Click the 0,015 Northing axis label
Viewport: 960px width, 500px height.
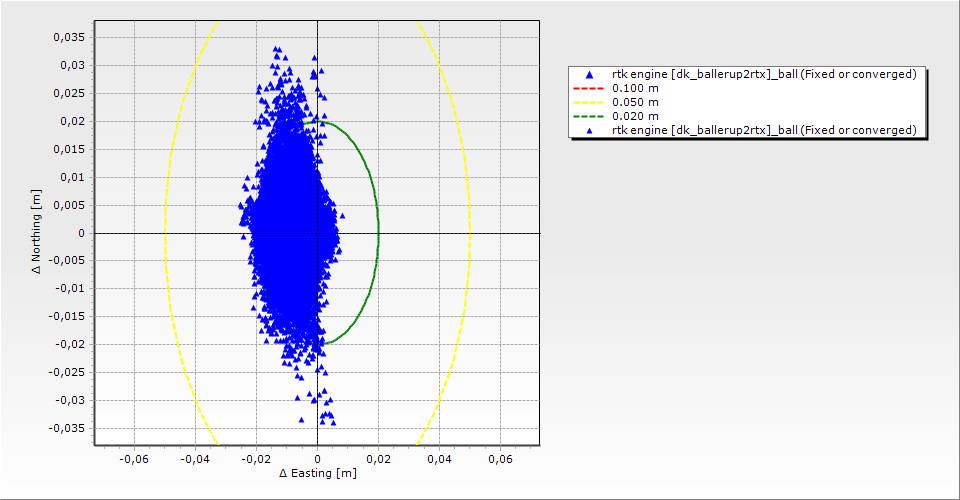pyautogui.click(x=69, y=149)
